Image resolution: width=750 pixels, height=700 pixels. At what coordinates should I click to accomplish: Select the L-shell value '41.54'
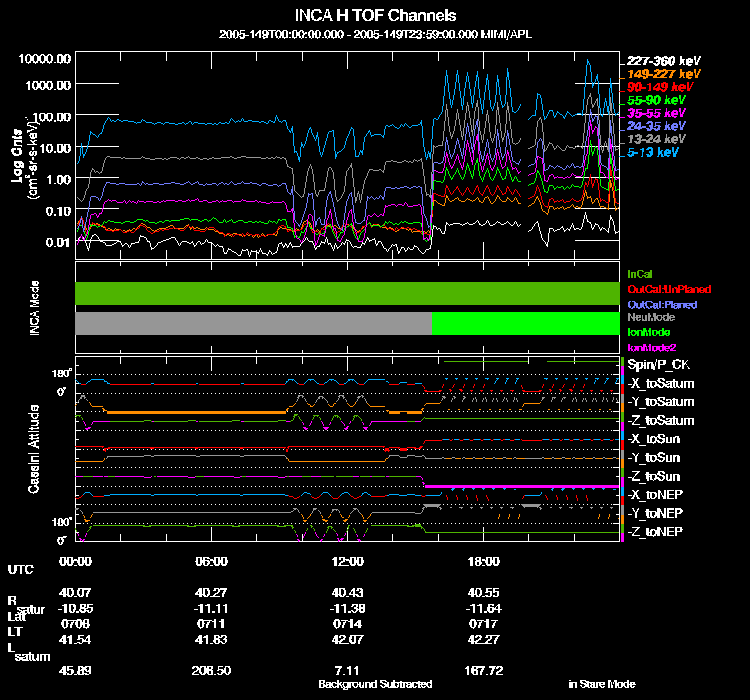pyautogui.click(x=75, y=639)
